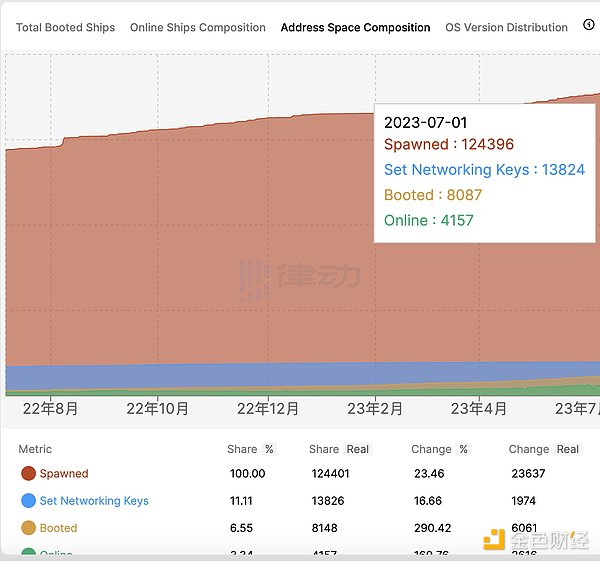Select the Address Space Composition tab

click(355, 27)
